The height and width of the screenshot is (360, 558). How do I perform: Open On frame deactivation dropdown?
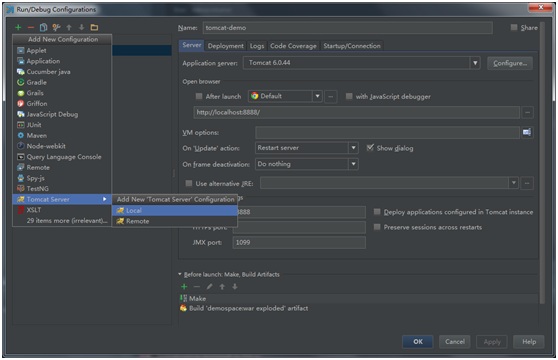[306, 164]
